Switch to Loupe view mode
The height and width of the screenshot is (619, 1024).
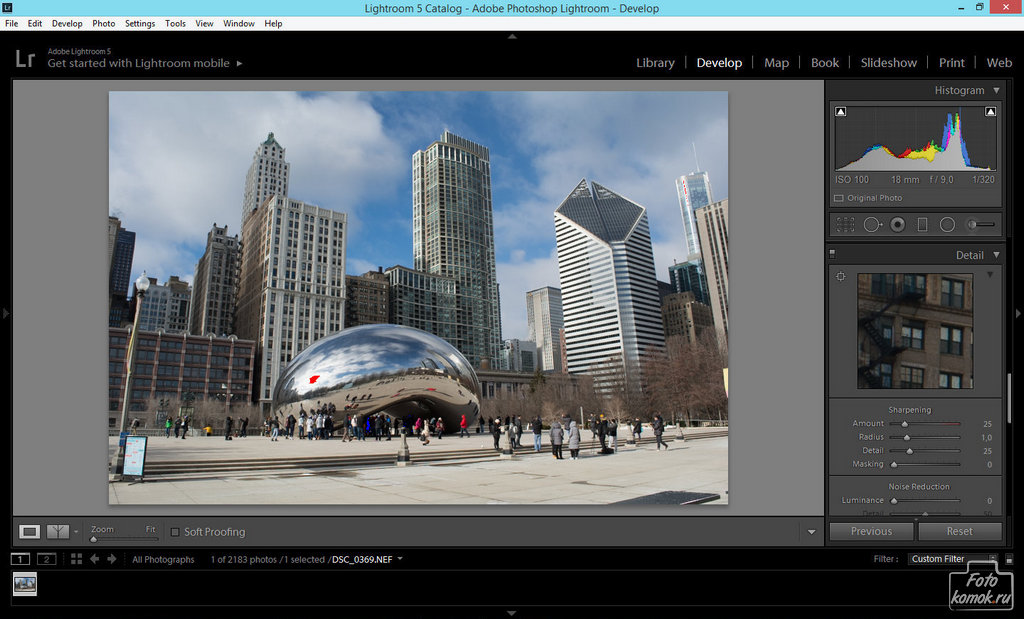(x=29, y=532)
